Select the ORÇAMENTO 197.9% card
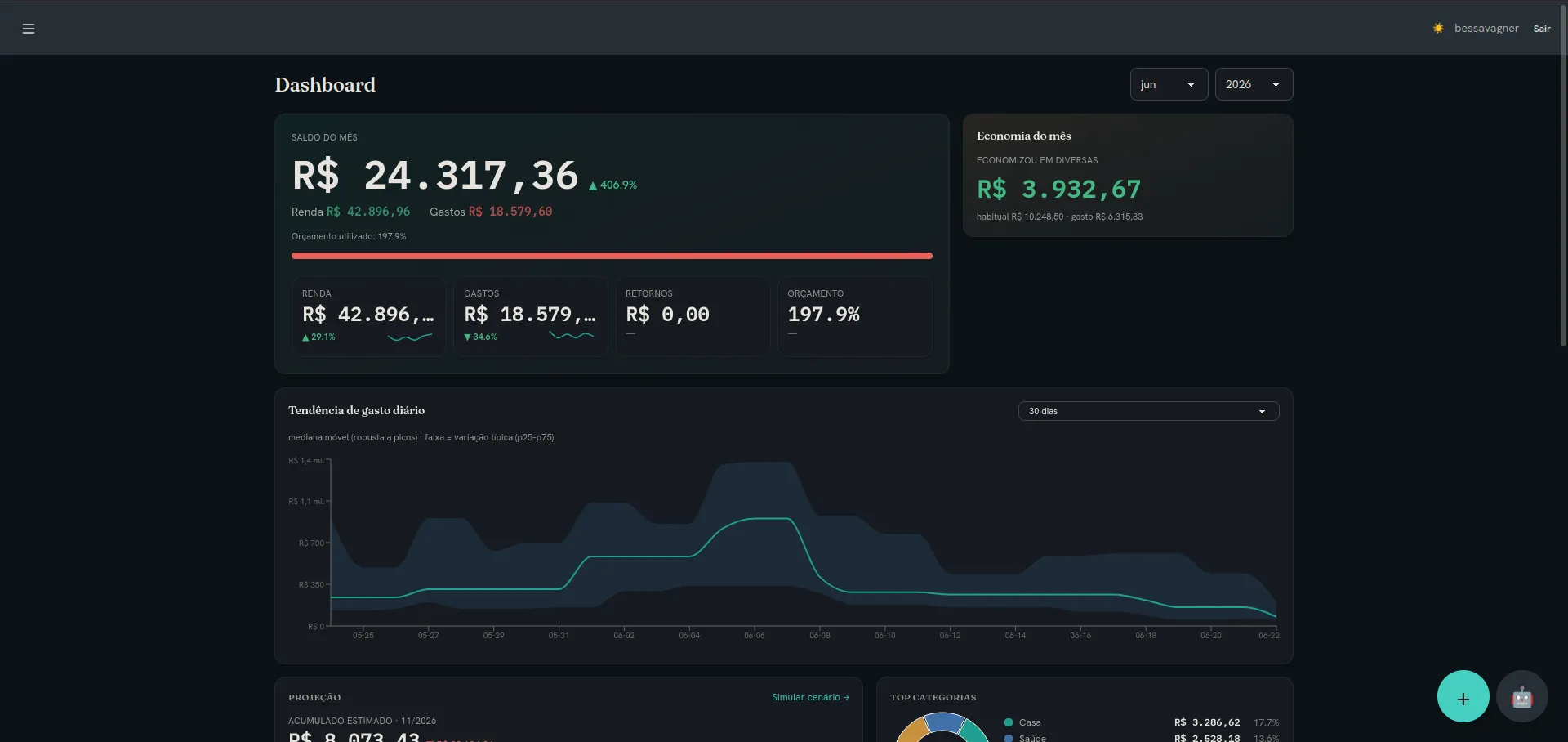Screen dimensions: 1568x742 coord(854,316)
